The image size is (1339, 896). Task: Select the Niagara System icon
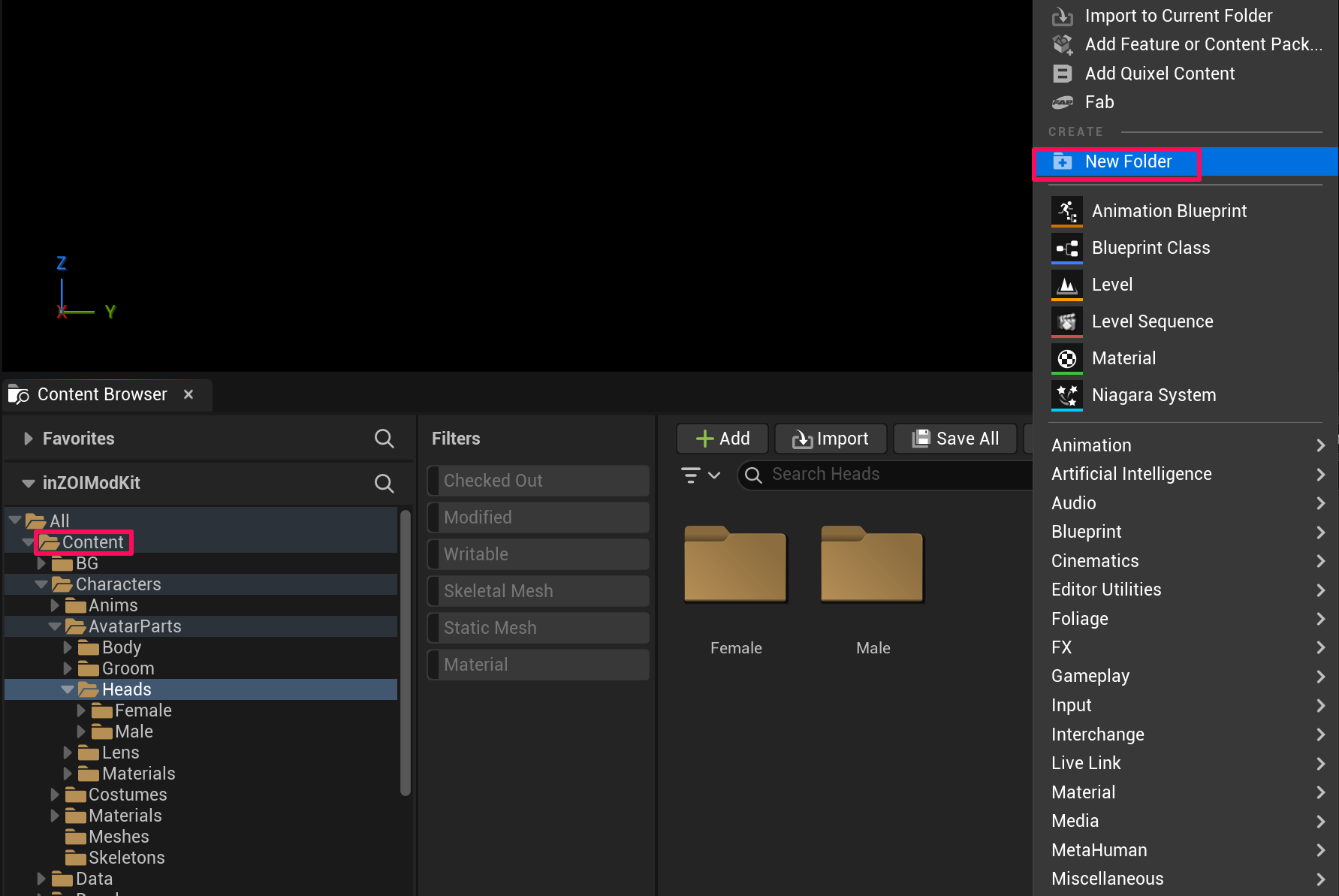coord(1066,395)
